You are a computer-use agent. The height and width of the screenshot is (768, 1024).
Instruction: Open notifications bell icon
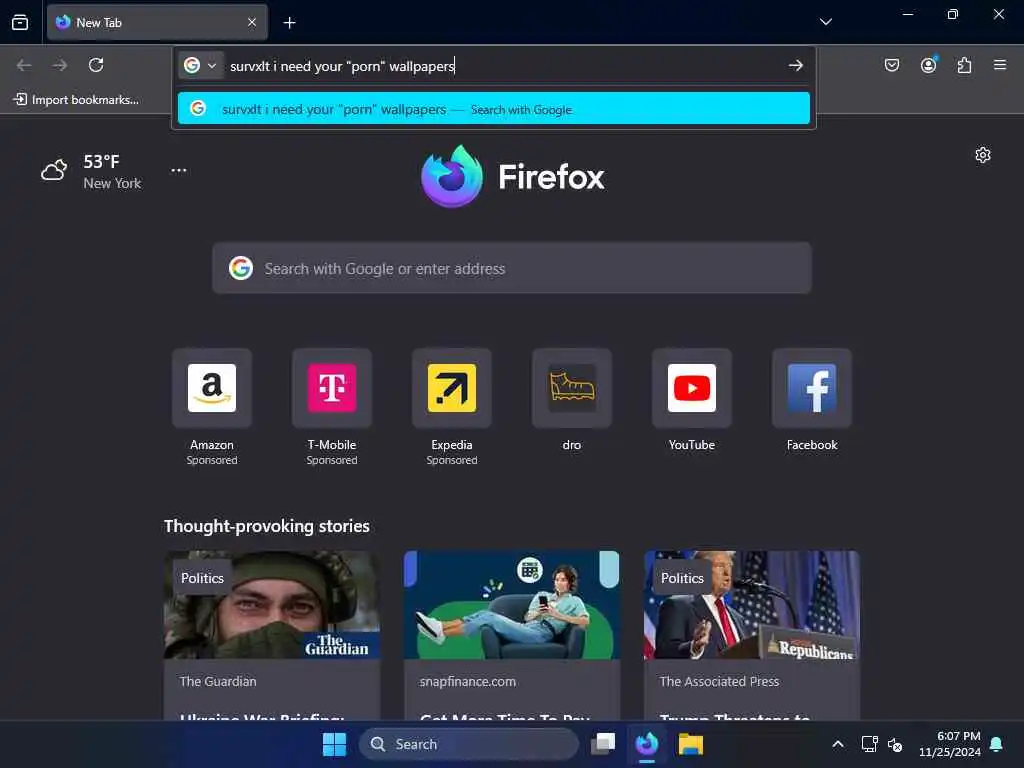[x=996, y=744]
